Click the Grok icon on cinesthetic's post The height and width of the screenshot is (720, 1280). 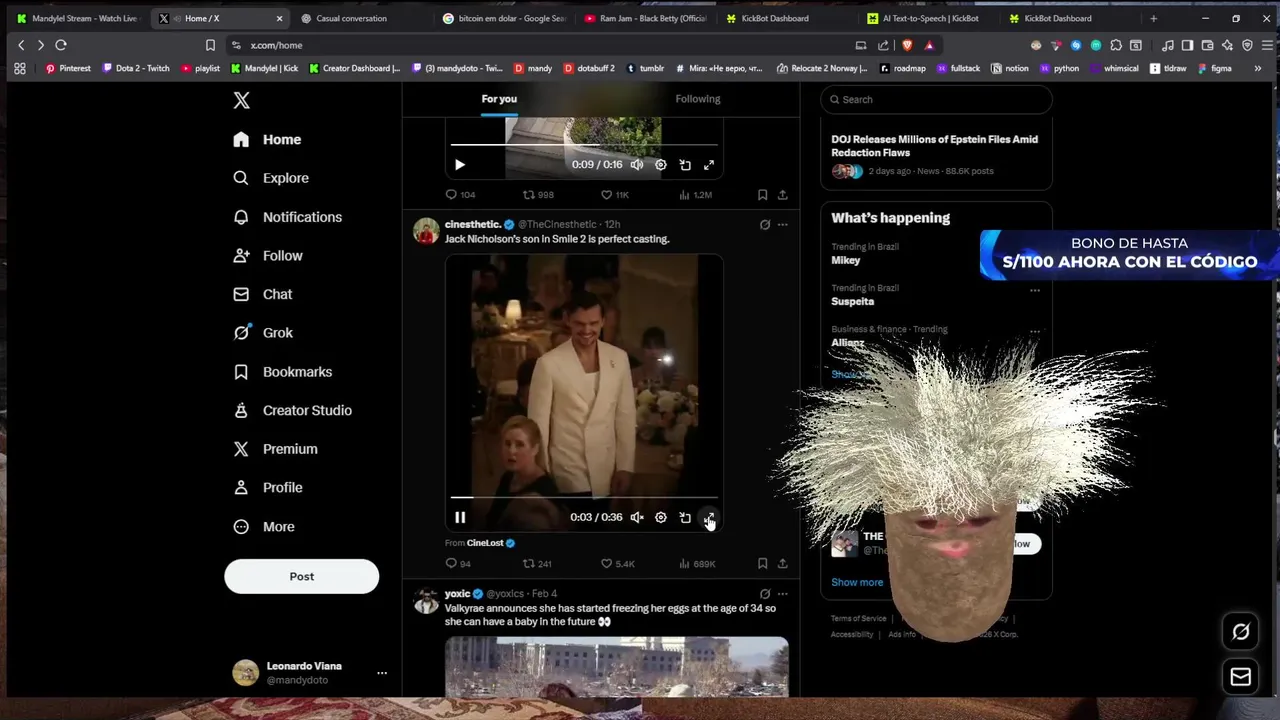[765, 225]
